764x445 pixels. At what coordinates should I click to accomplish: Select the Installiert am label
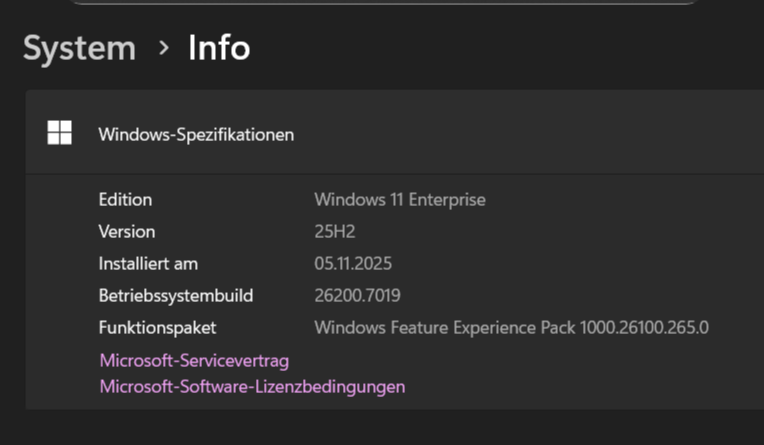pyautogui.click(x=148, y=264)
